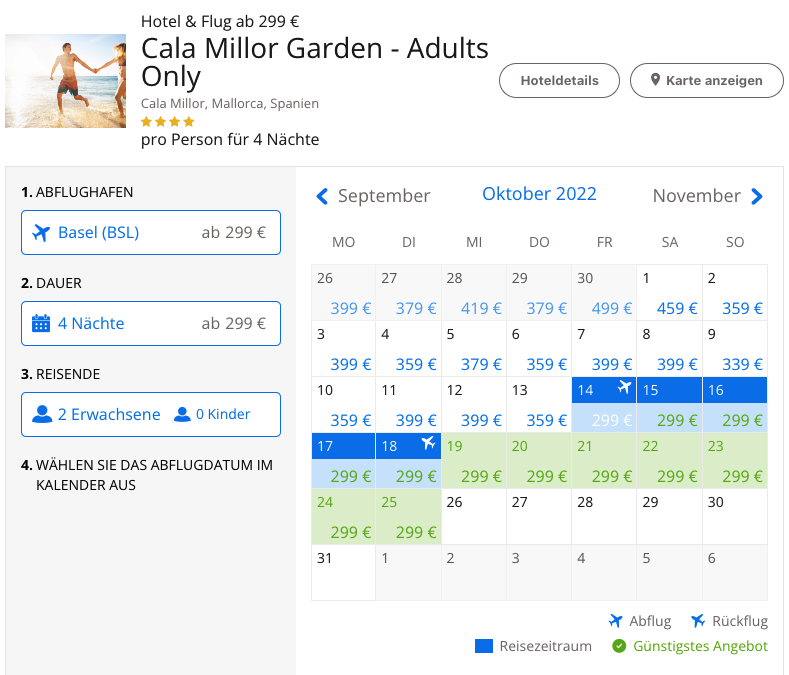The image size is (789, 675).
Task: Click the blue Reisezeitraum legend swatch
Action: [x=484, y=646]
